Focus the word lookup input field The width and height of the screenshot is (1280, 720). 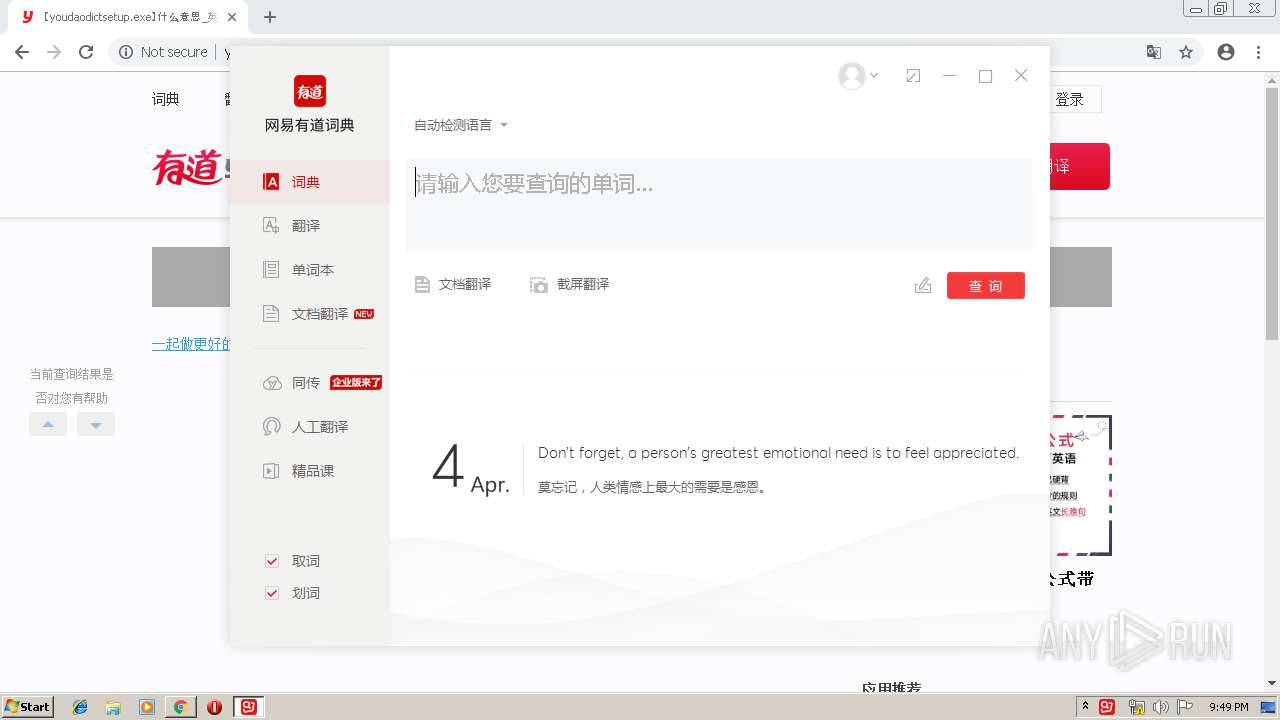pos(719,204)
